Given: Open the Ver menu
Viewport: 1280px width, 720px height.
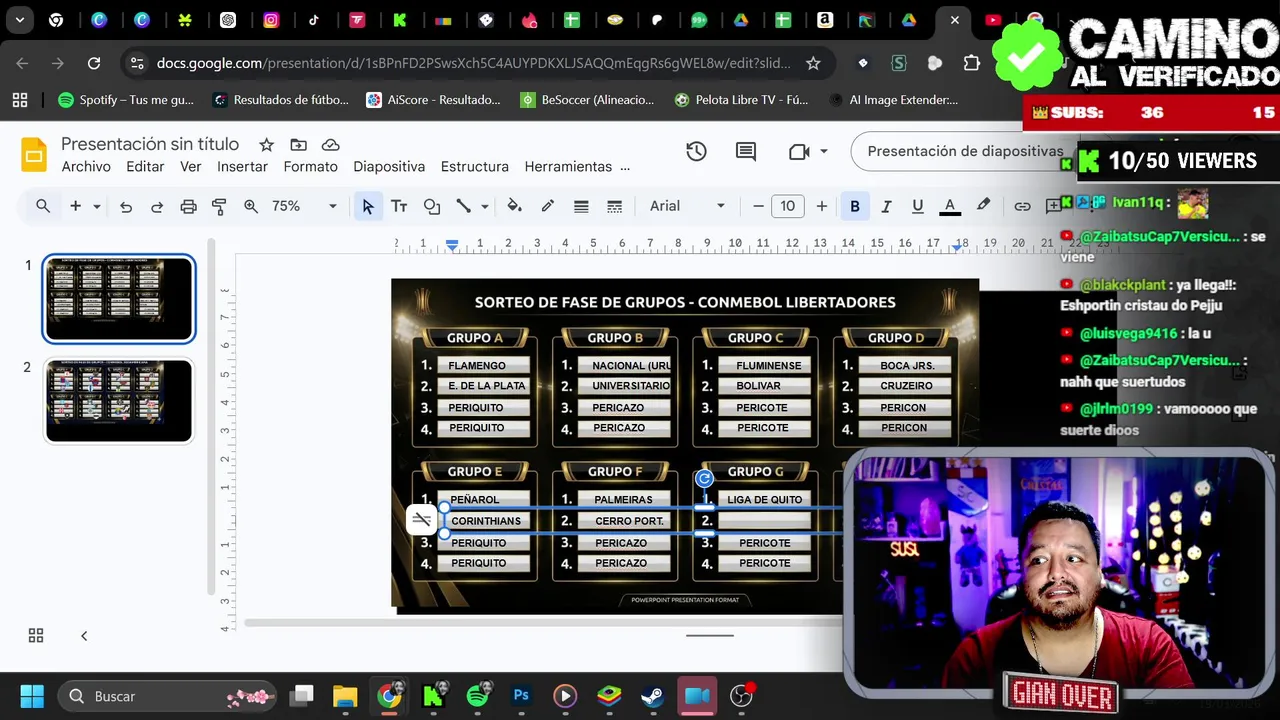Looking at the screenshot, I should 191,167.
